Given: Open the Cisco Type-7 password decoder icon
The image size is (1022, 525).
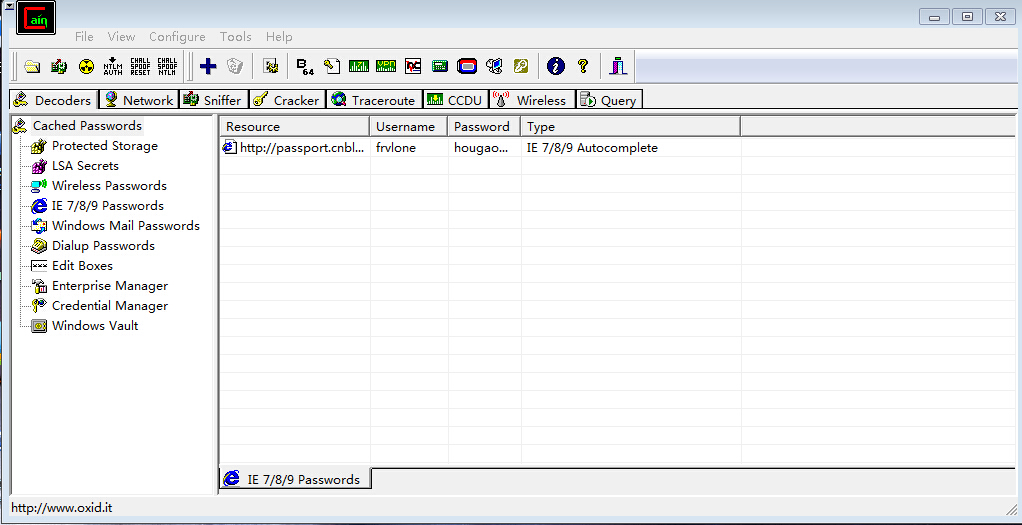Looking at the screenshot, I should 358,66.
